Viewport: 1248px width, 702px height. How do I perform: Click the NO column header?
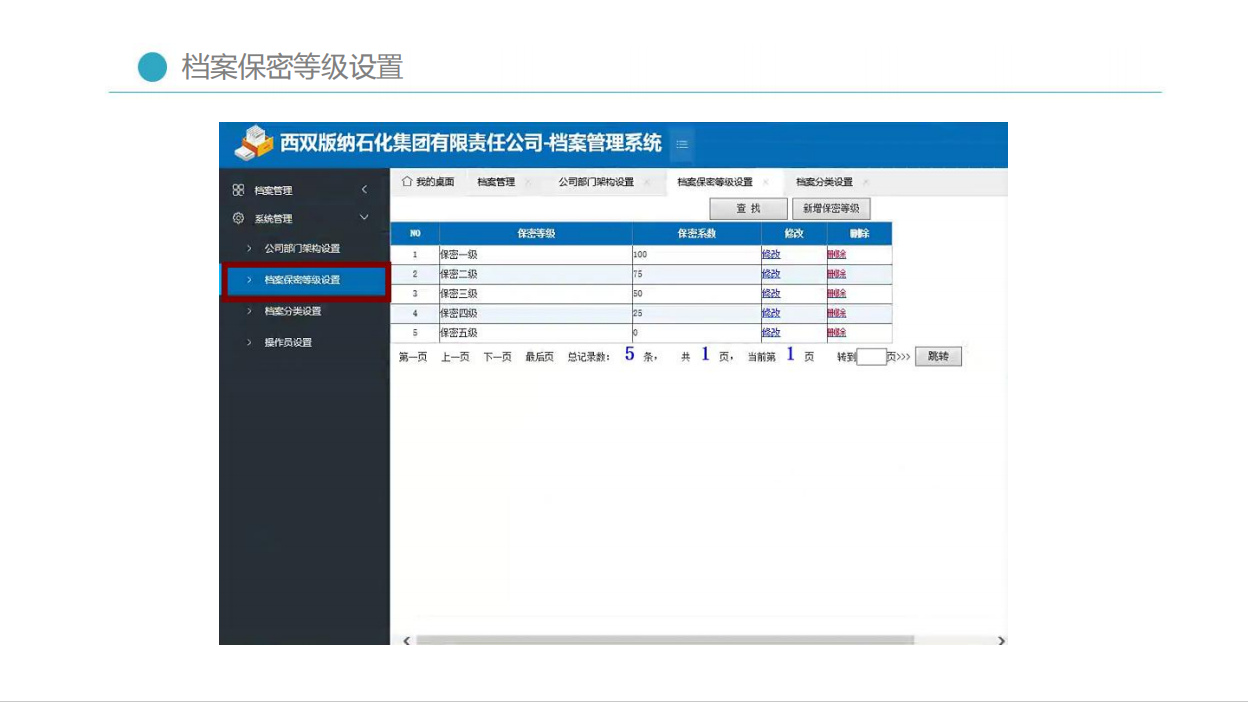point(415,233)
